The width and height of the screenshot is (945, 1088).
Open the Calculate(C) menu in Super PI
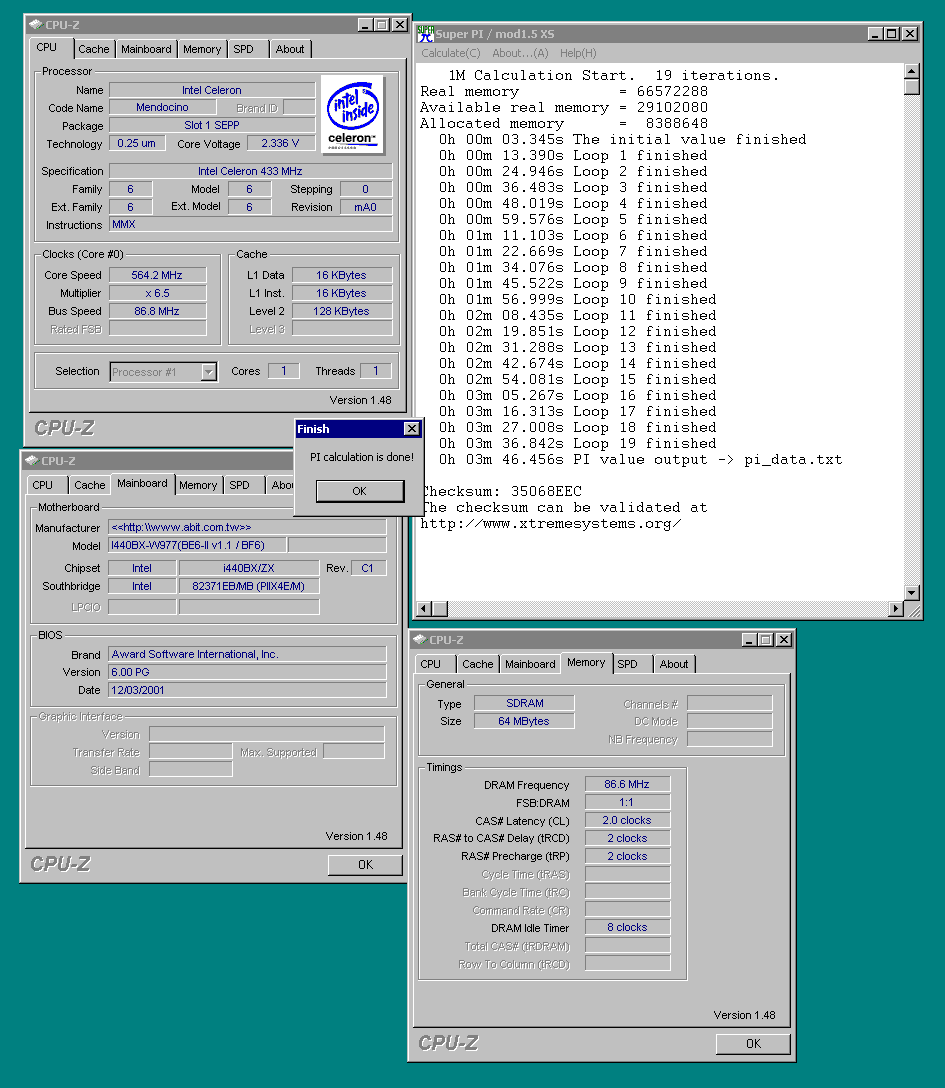pyautogui.click(x=450, y=53)
